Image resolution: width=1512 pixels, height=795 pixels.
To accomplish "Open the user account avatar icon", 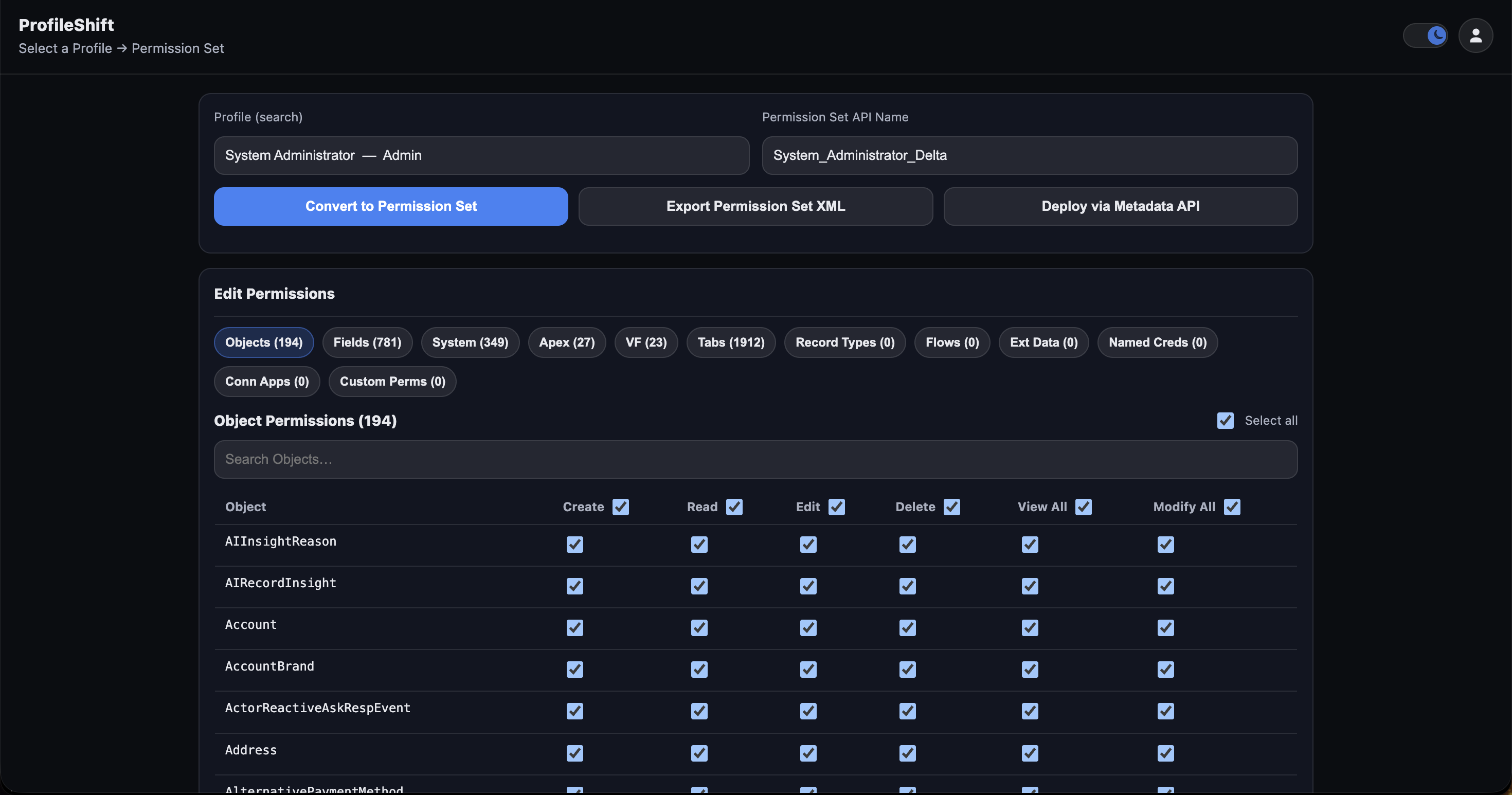I will click(x=1475, y=36).
